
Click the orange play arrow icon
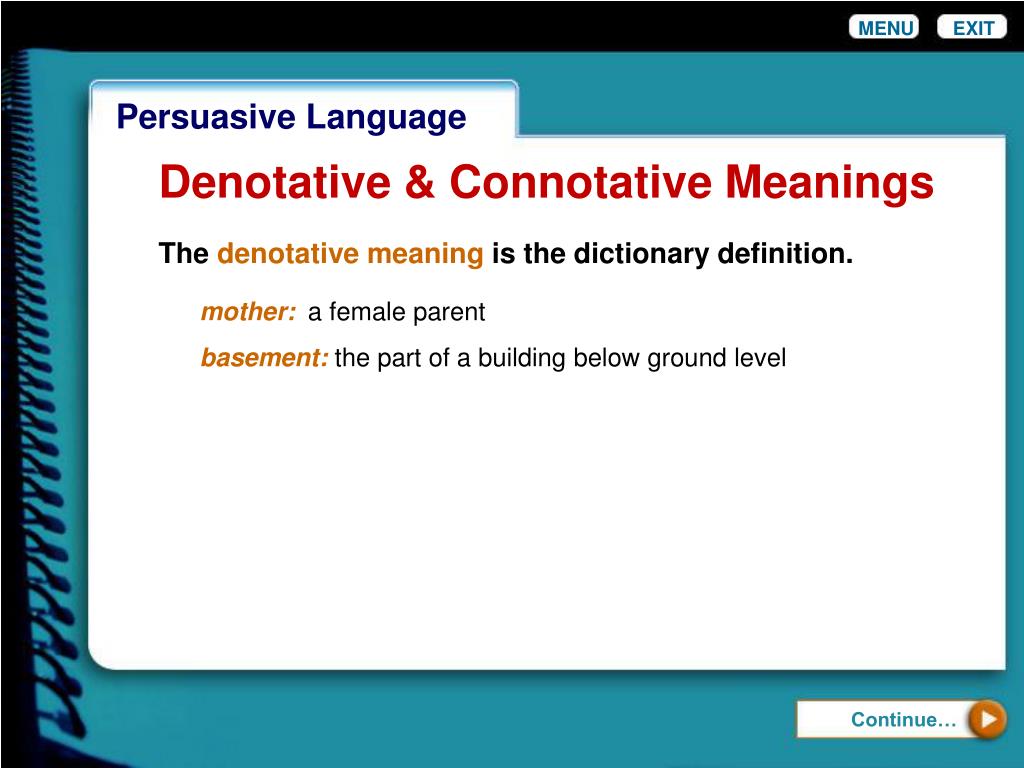tap(987, 719)
